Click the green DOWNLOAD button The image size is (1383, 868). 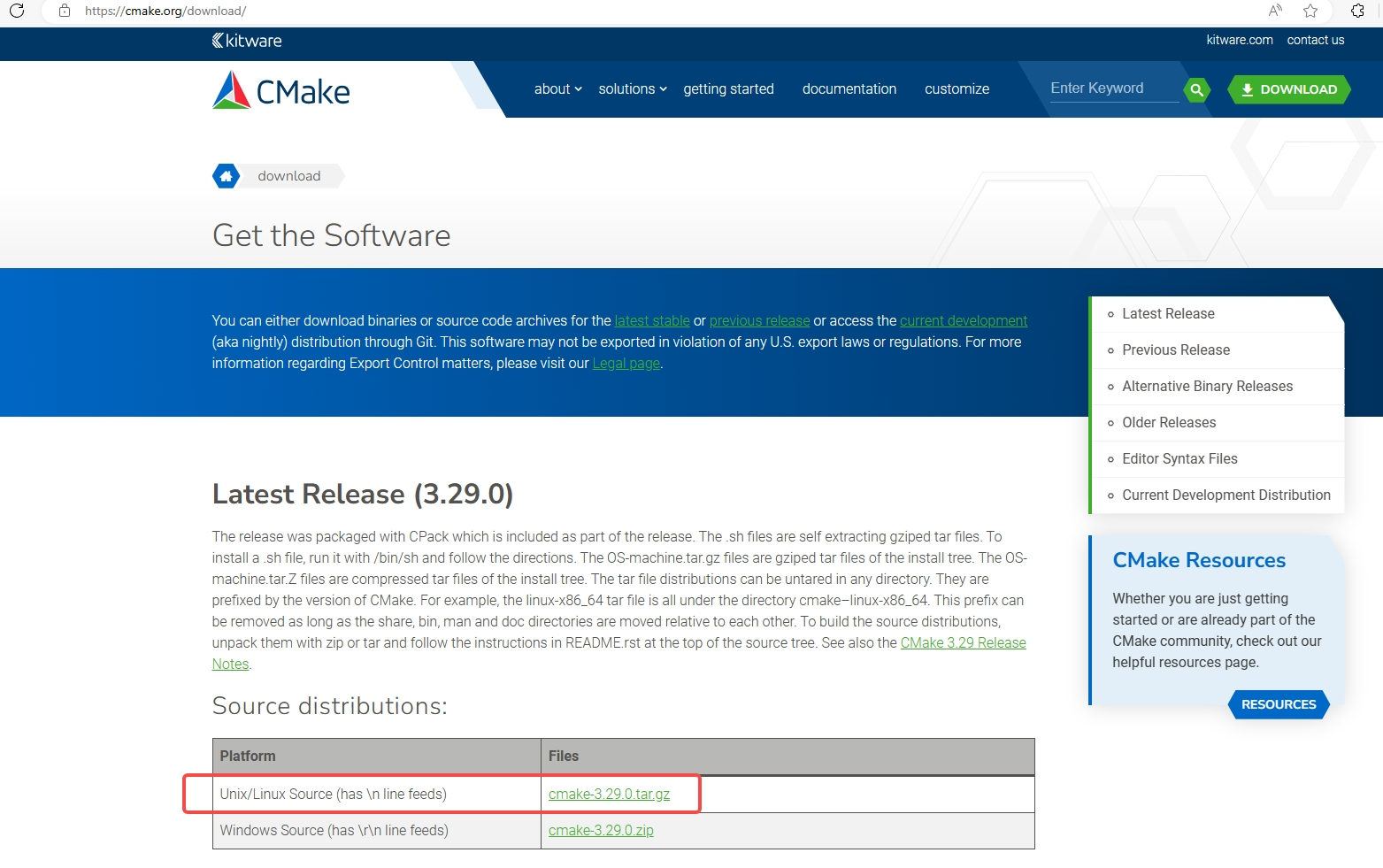[x=1289, y=89]
